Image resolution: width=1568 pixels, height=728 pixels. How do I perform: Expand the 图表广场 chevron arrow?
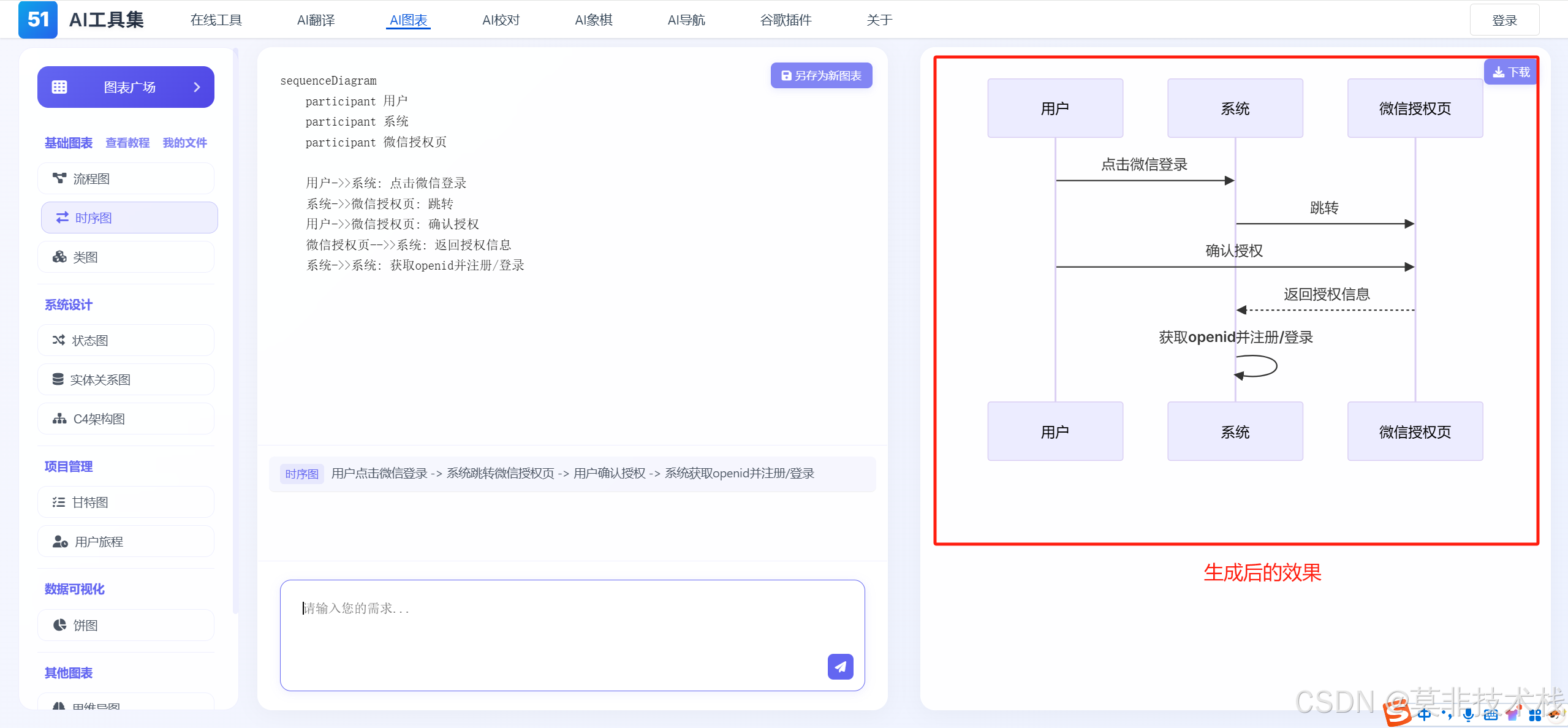pyautogui.click(x=197, y=87)
